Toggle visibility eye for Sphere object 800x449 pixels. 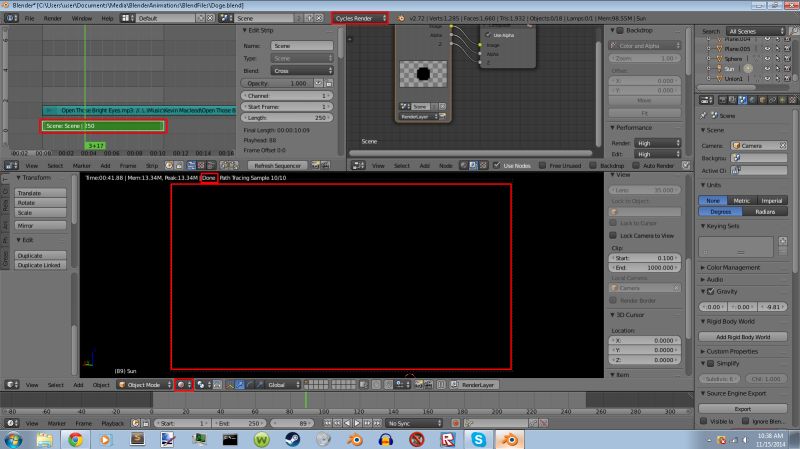tap(767, 59)
